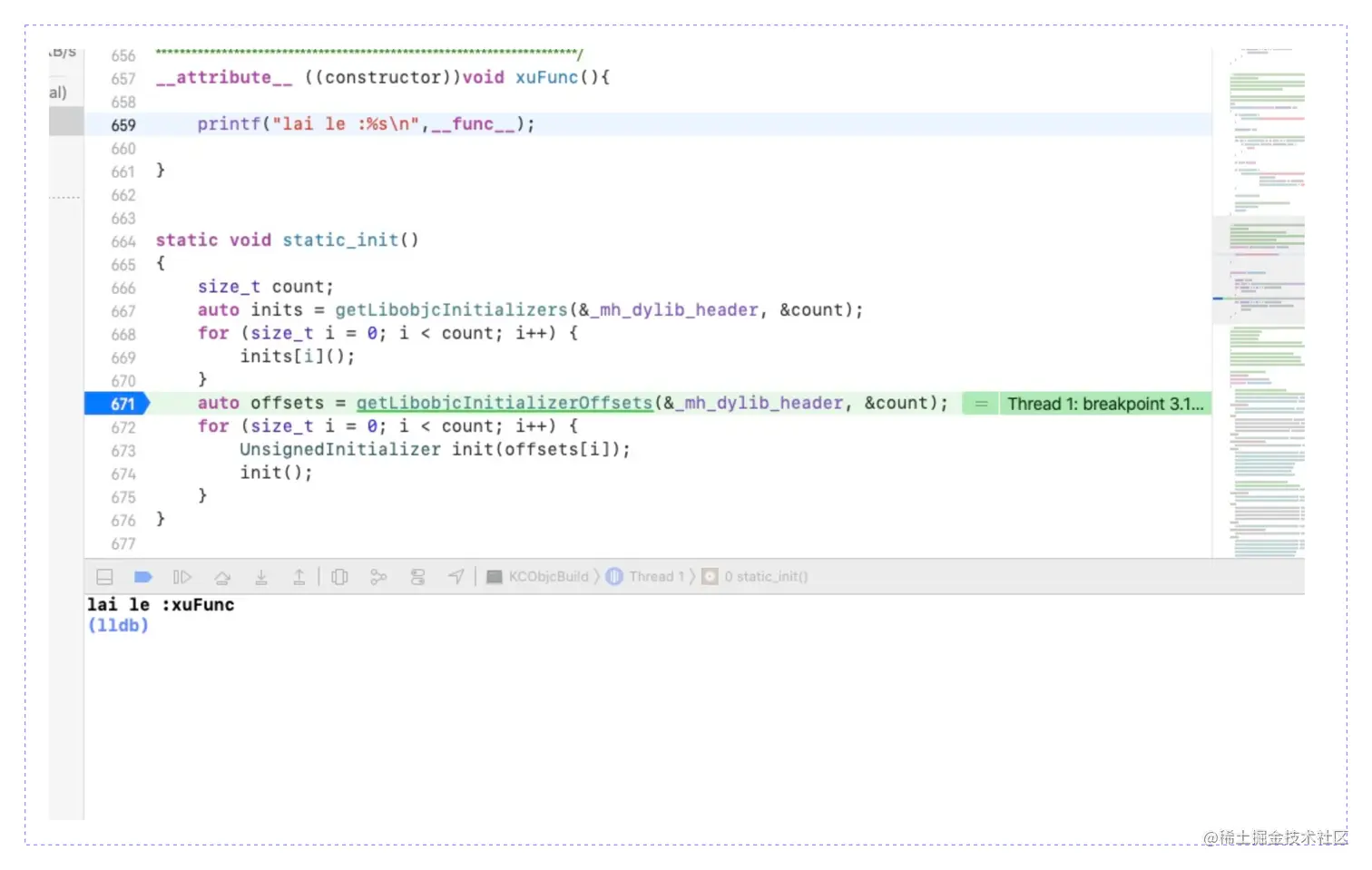The image size is (1372, 870).
Task: Open Environment Overrides in the debug bar
Action: click(x=417, y=577)
